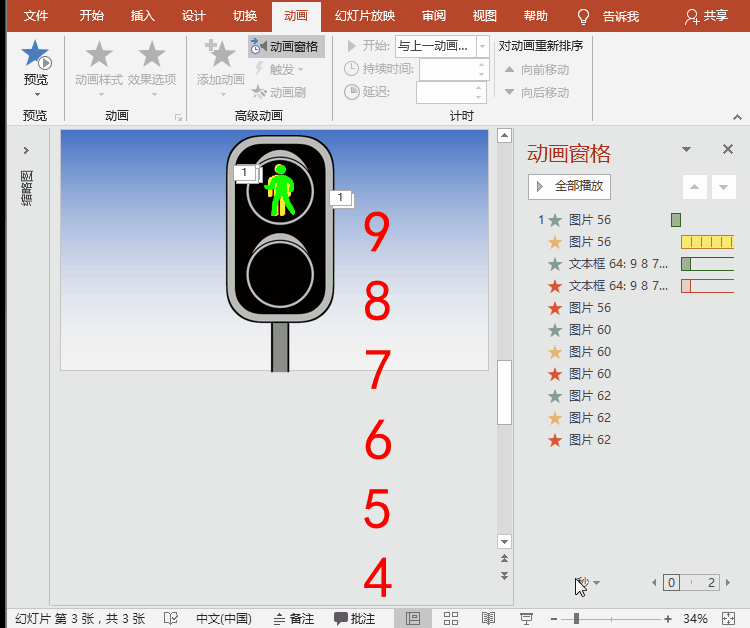Viewport: 750px width, 628px height.
Task: Click the zoom slider handle
Action: click(576, 619)
